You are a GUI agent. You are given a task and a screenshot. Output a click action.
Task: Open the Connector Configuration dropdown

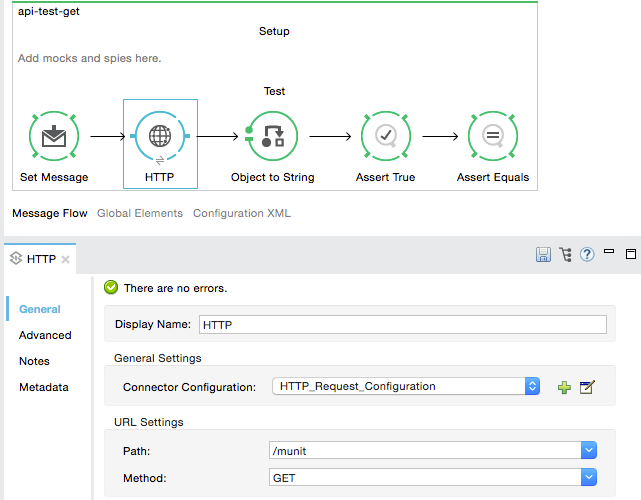[532, 386]
